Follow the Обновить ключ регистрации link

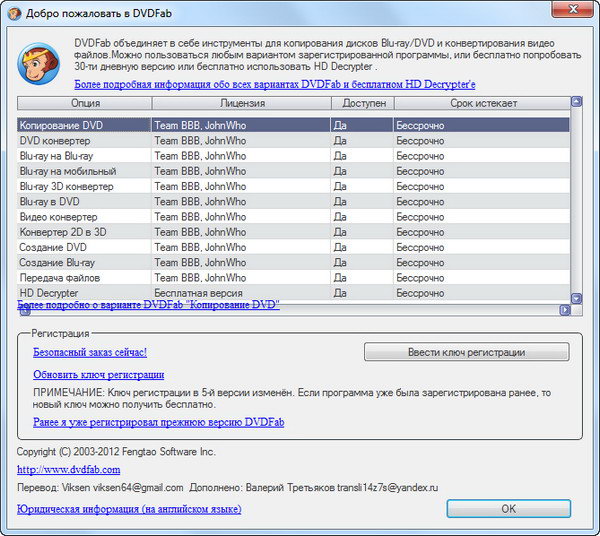98,374
